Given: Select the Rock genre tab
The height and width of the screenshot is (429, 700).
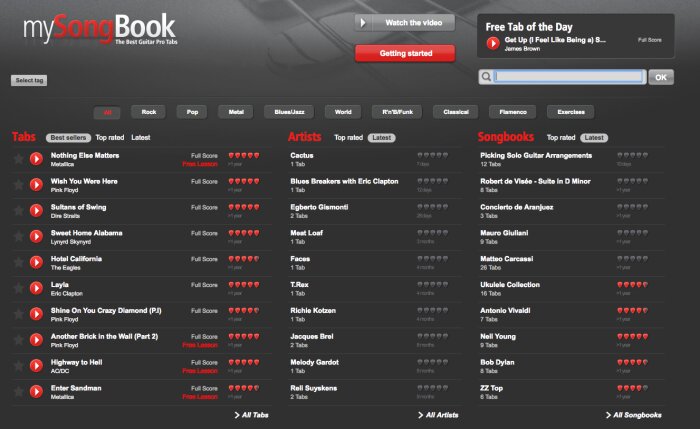Looking at the screenshot, I should pyautogui.click(x=149, y=112).
